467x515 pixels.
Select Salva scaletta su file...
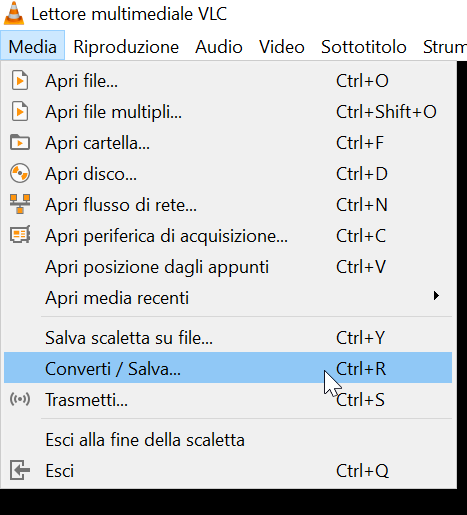click(228, 337)
